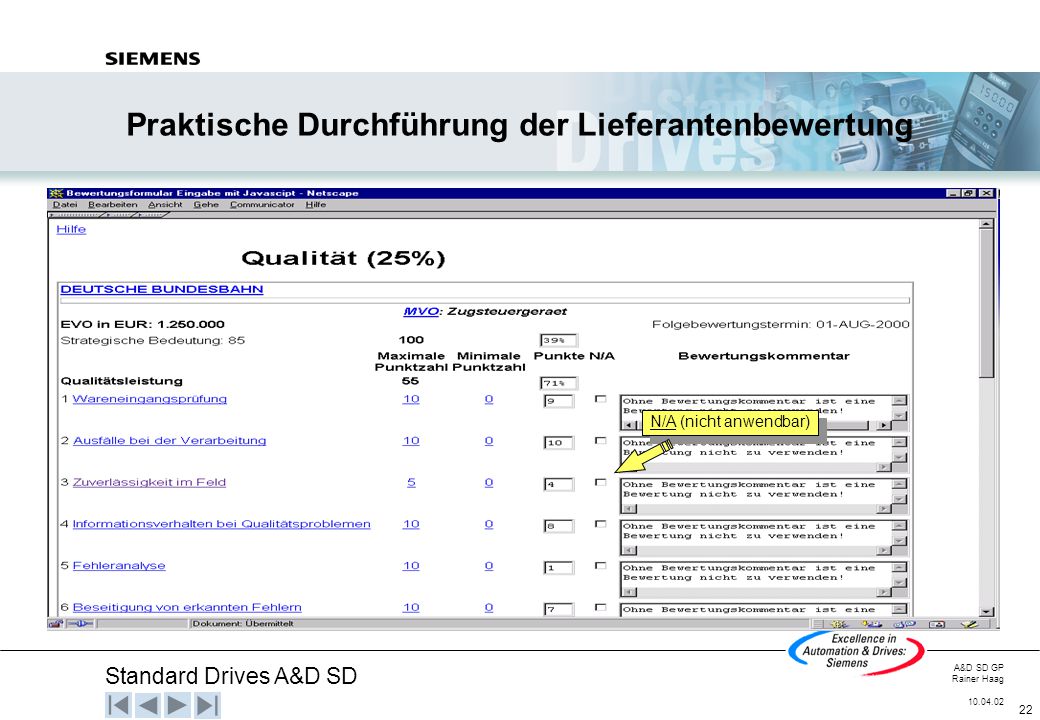Open the Hilfe menu in menu bar

(x=316, y=205)
